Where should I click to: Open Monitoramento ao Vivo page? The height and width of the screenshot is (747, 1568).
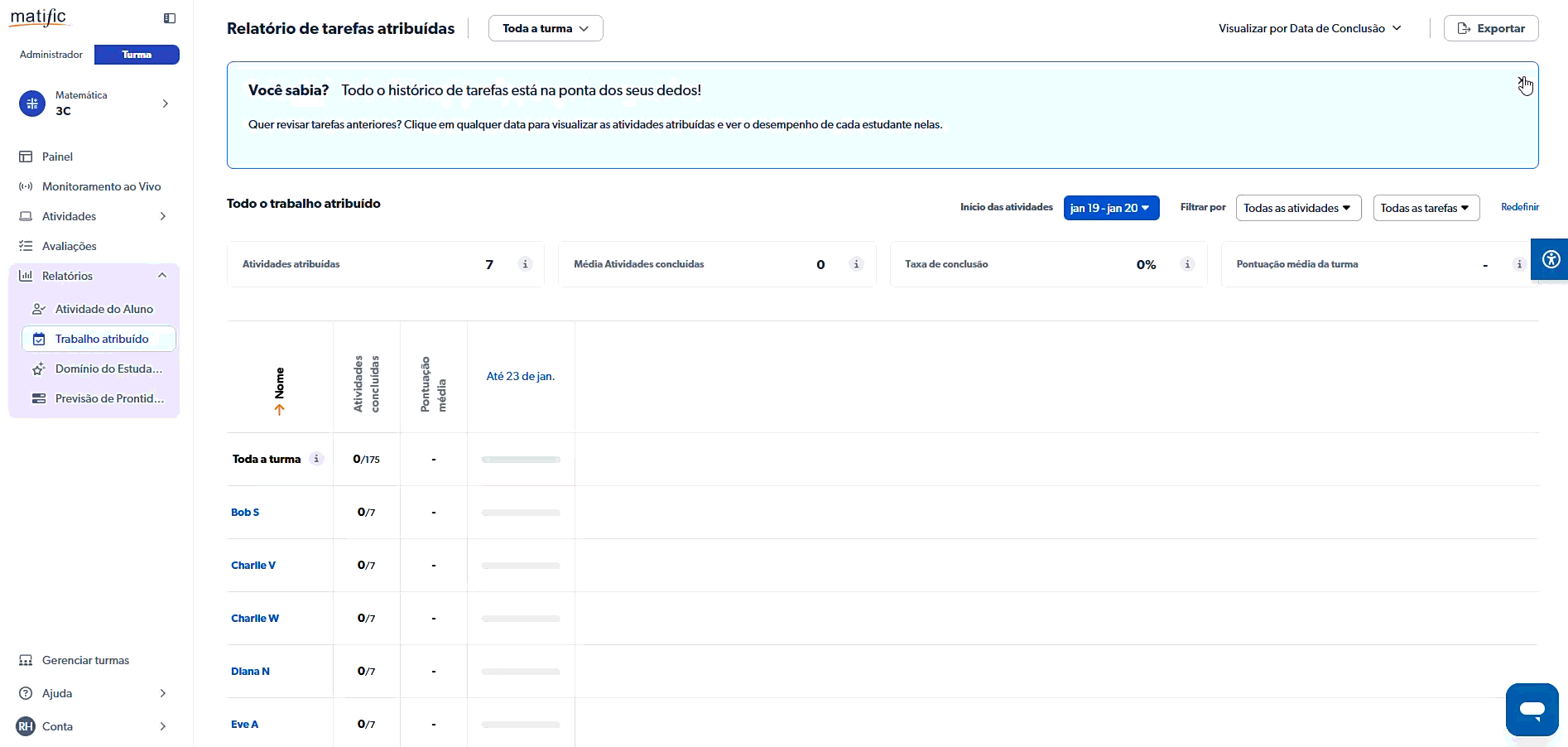101,186
